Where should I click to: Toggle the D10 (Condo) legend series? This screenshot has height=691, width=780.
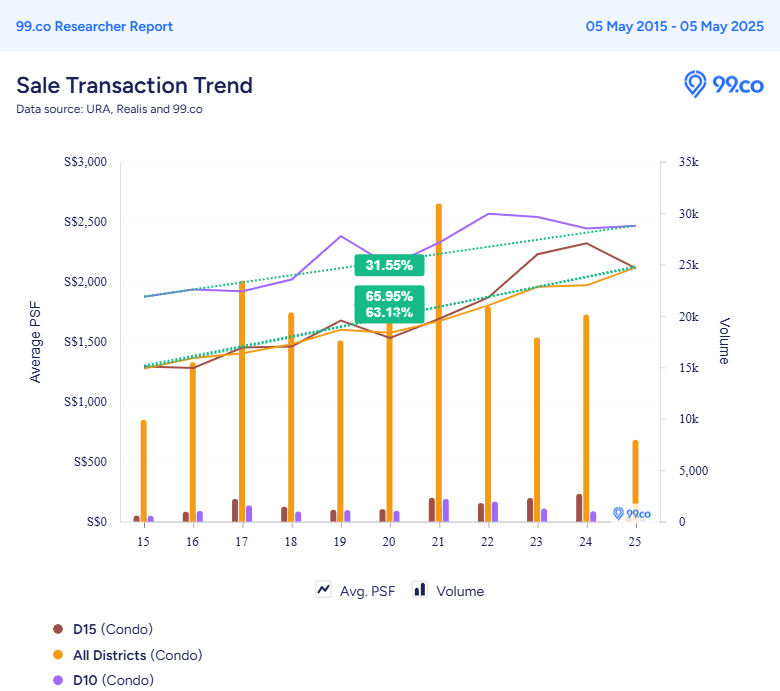103,680
